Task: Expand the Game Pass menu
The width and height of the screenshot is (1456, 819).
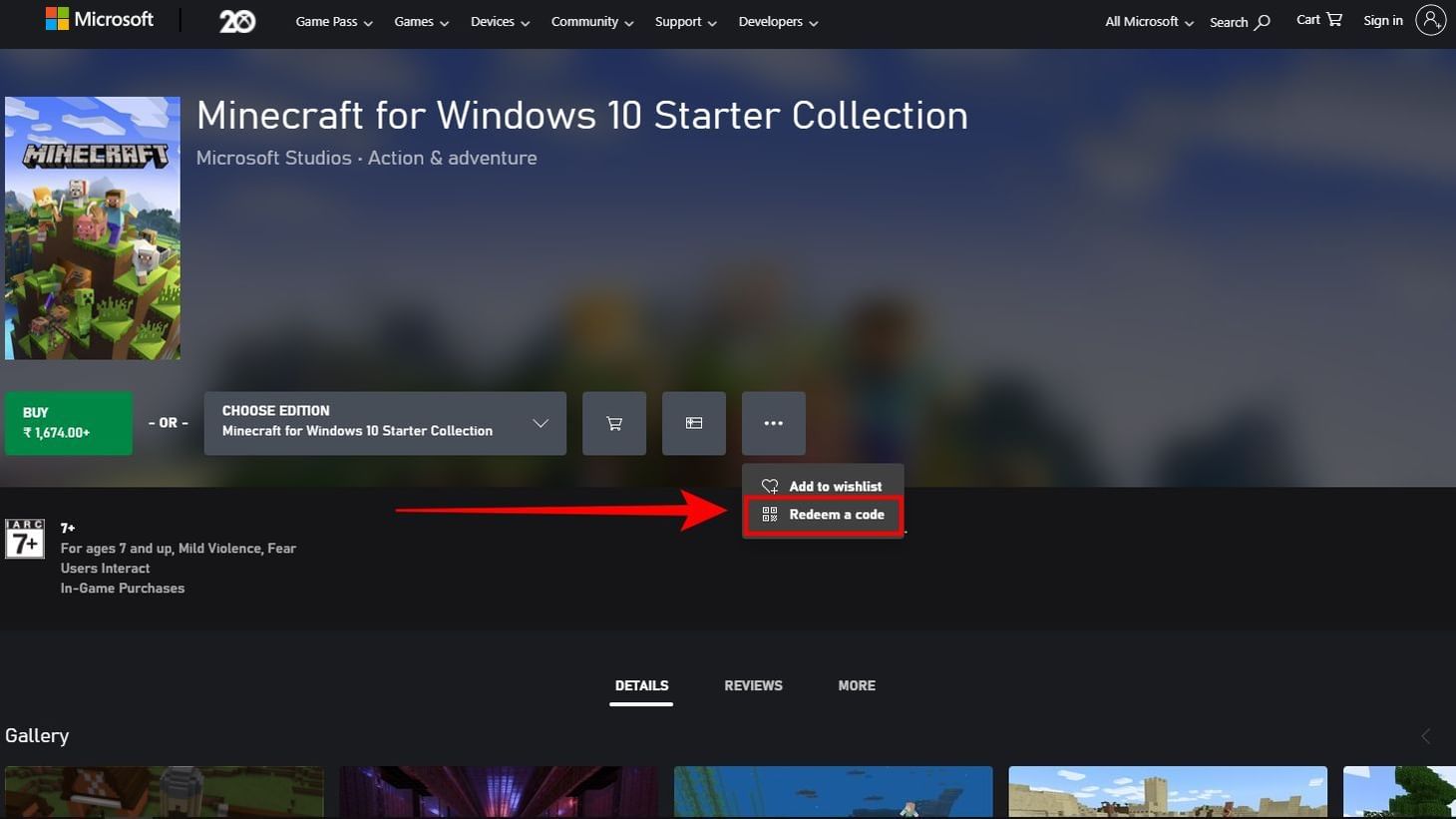Action: [334, 22]
